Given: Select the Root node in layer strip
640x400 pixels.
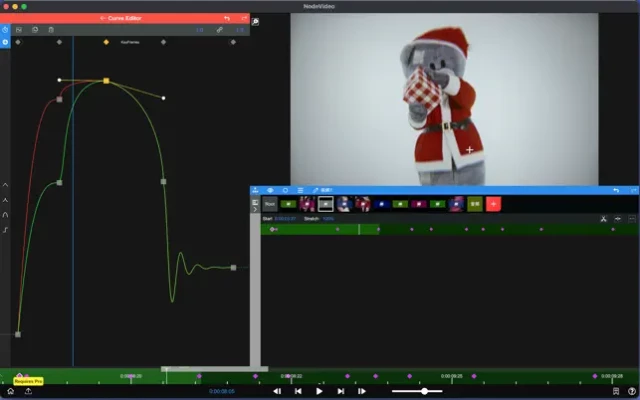Looking at the screenshot, I should pyautogui.click(x=269, y=204).
